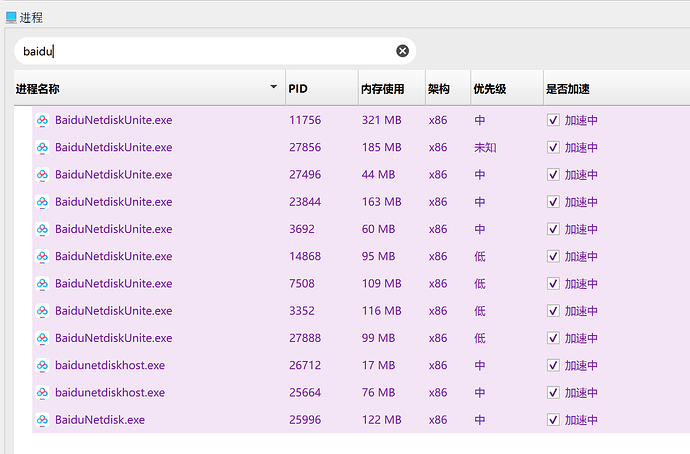Click PID value 25996

pyautogui.click(x=305, y=420)
